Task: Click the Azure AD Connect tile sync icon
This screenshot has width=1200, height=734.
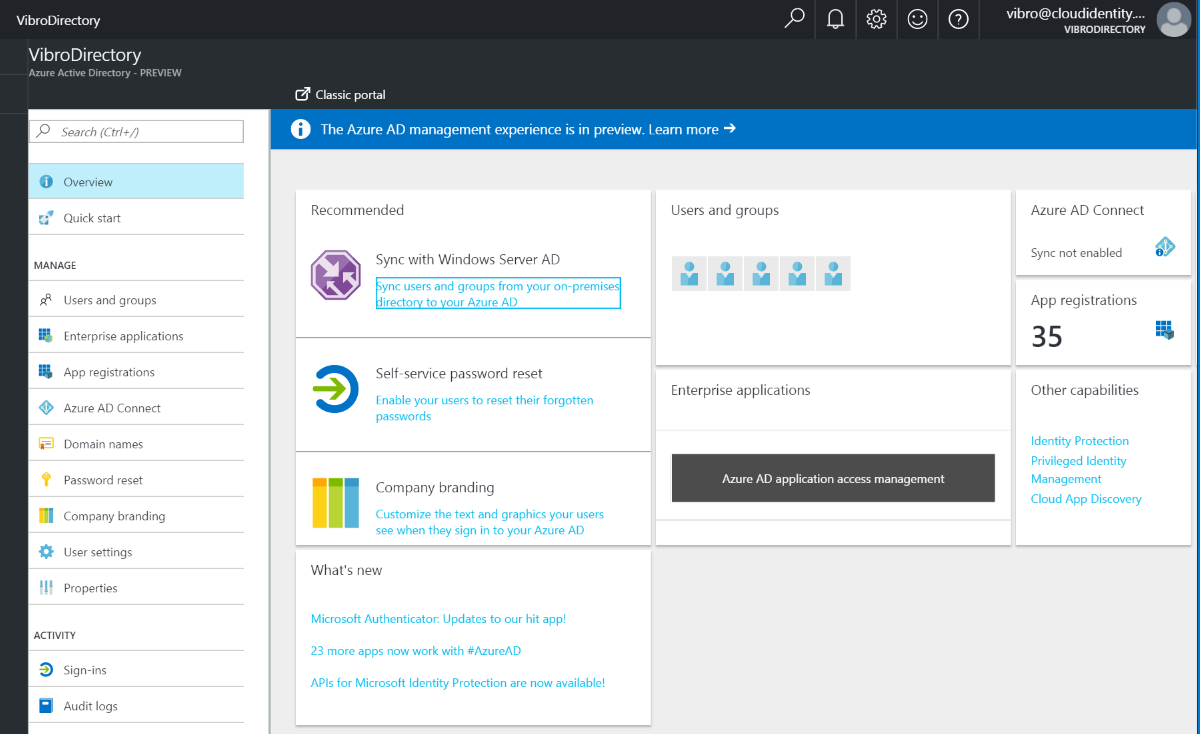Action: coord(1164,247)
